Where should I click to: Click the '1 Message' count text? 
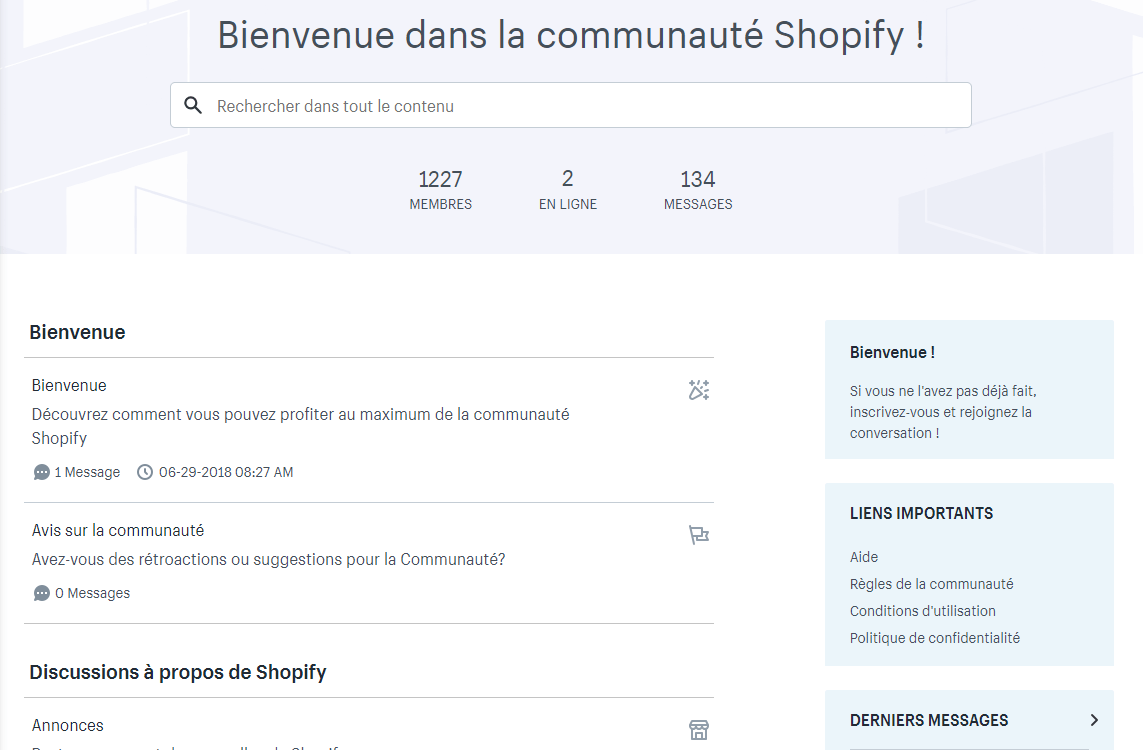tap(87, 472)
